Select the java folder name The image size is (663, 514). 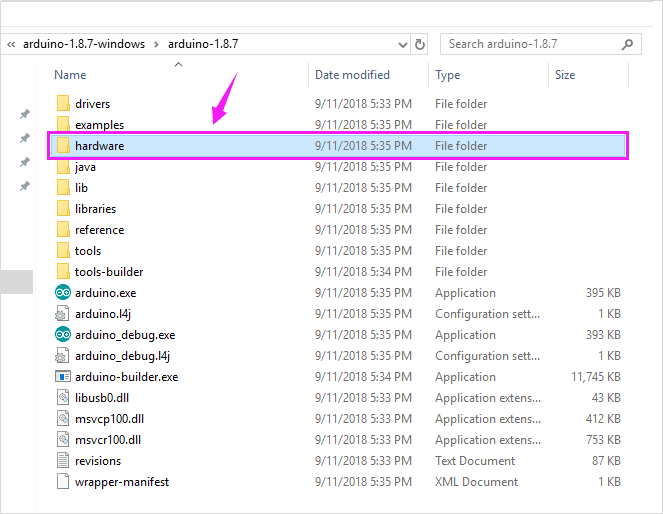(x=85, y=167)
